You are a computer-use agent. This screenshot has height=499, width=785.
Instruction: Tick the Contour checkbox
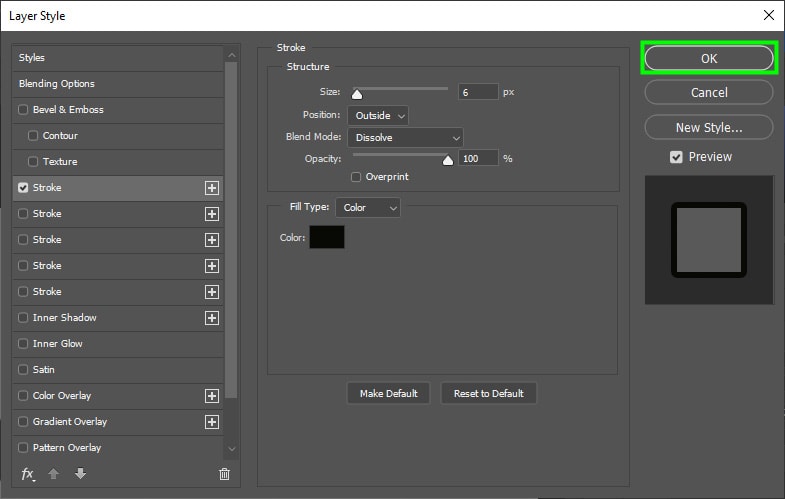[33, 136]
